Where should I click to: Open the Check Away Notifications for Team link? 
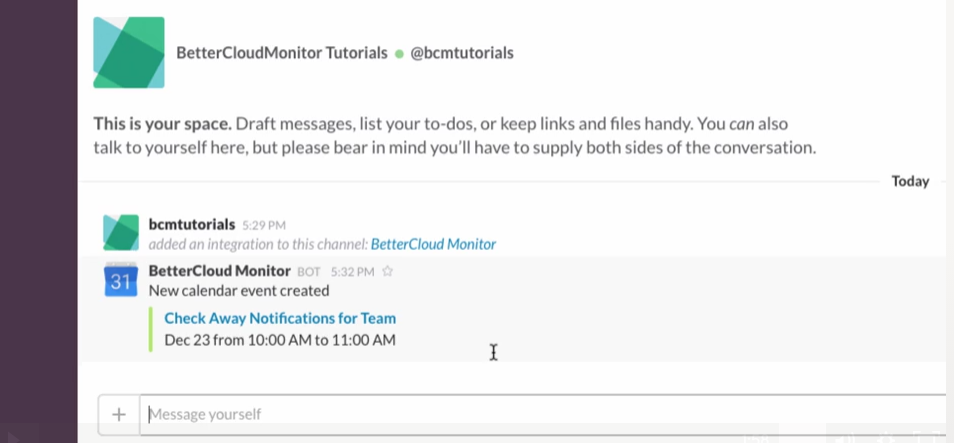[280, 318]
